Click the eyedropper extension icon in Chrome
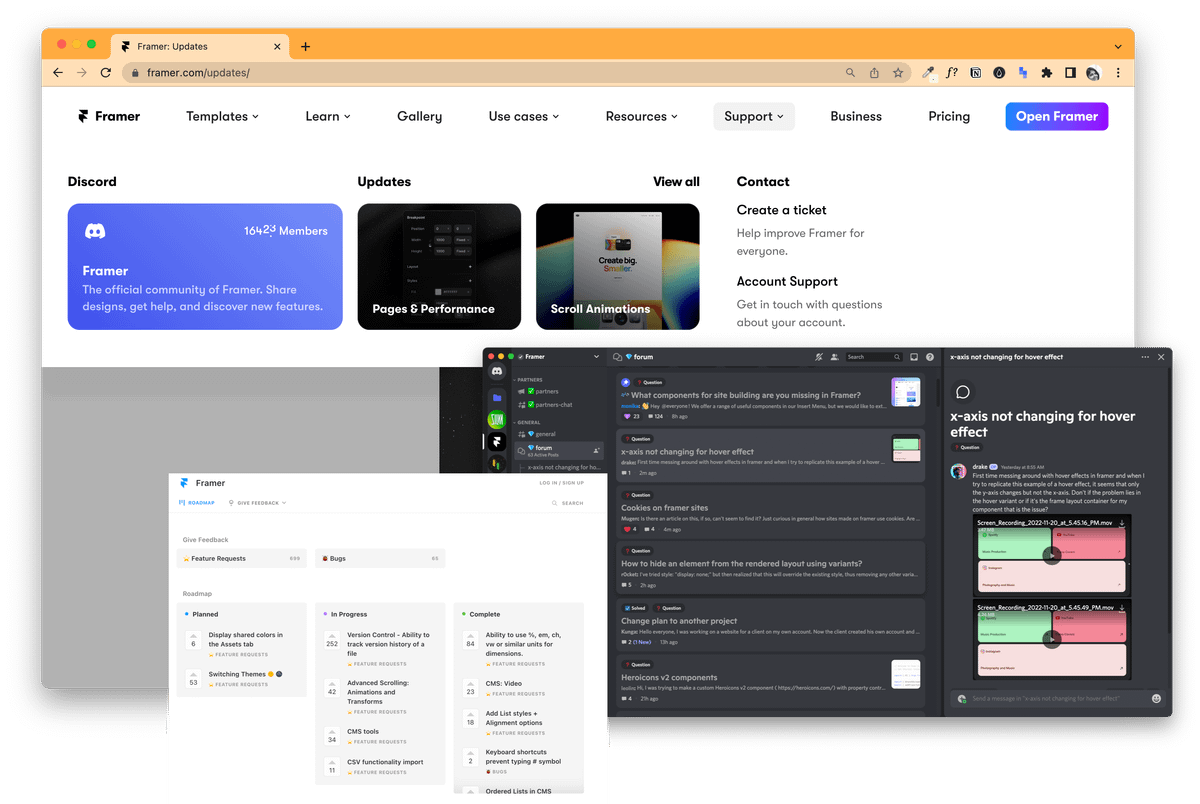Viewport: 1200px width, 804px height. [928, 73]
